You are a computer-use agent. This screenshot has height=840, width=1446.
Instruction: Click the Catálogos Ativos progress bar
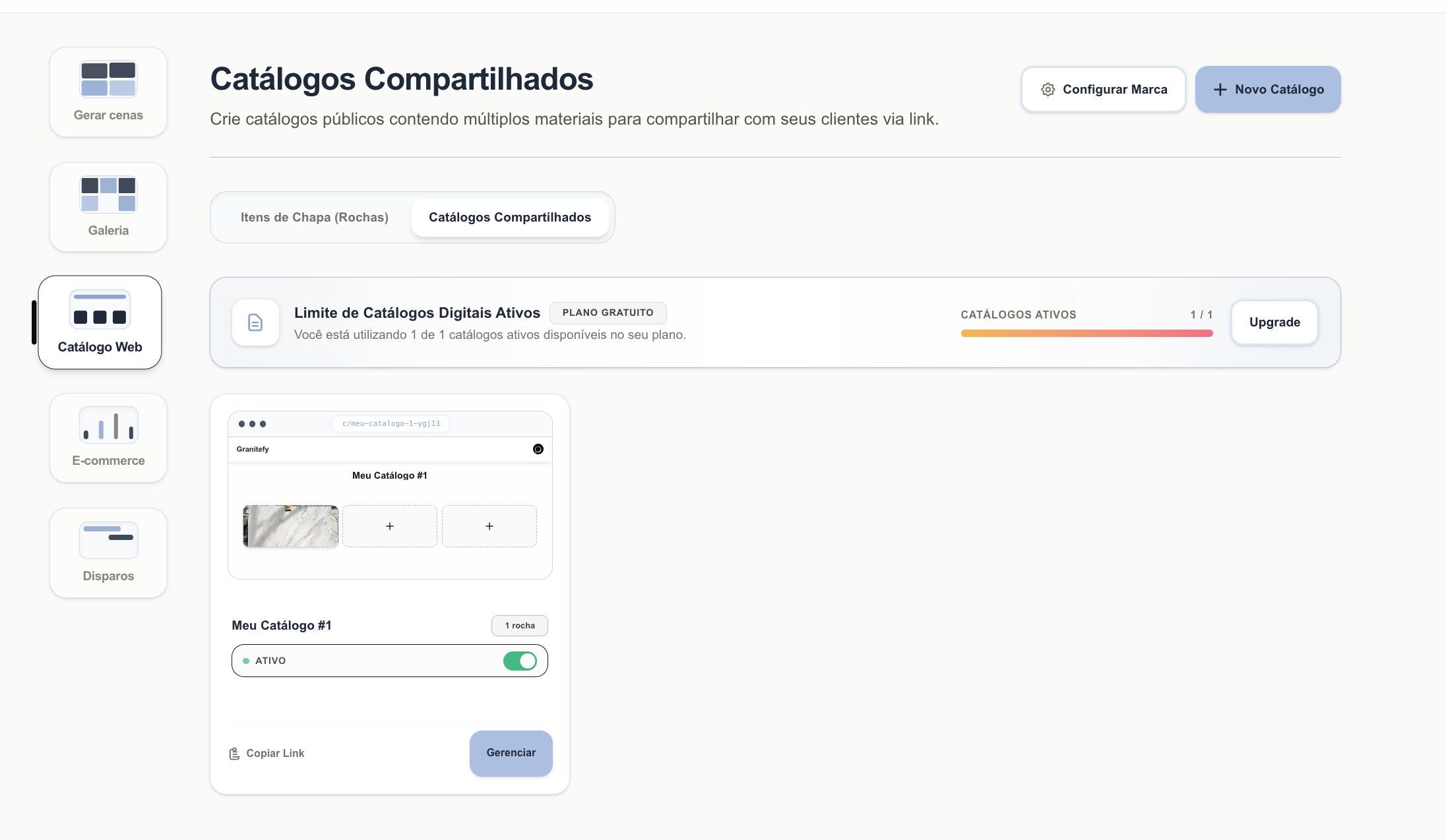[1086, 334]
